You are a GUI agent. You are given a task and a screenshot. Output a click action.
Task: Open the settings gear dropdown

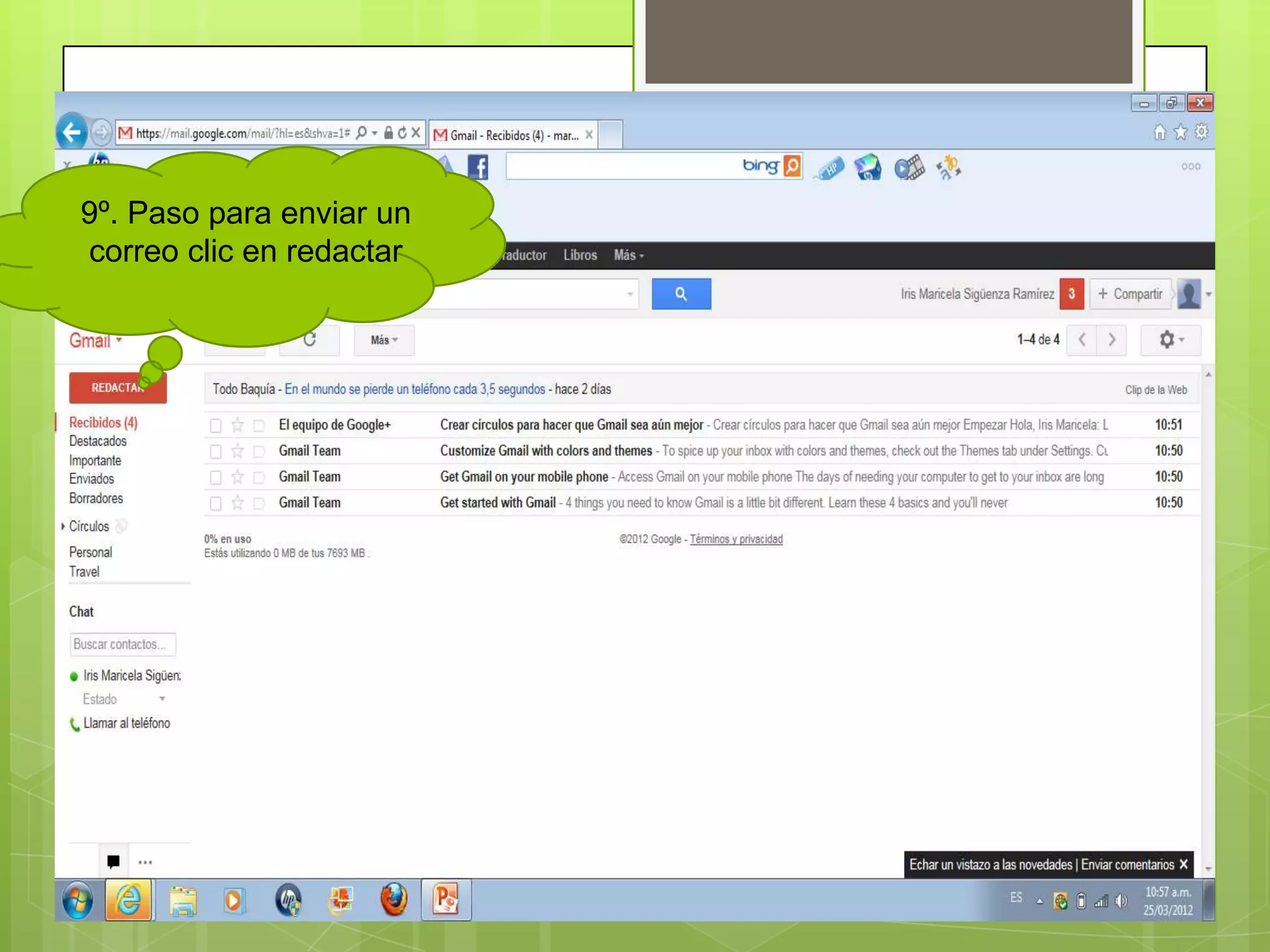(x=1171, y=340)
